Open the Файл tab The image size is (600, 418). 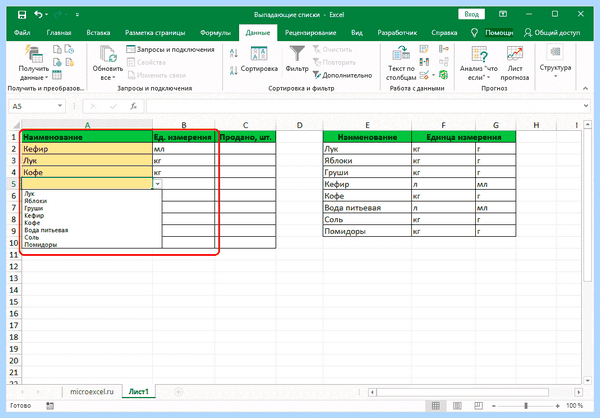[22, 33]
